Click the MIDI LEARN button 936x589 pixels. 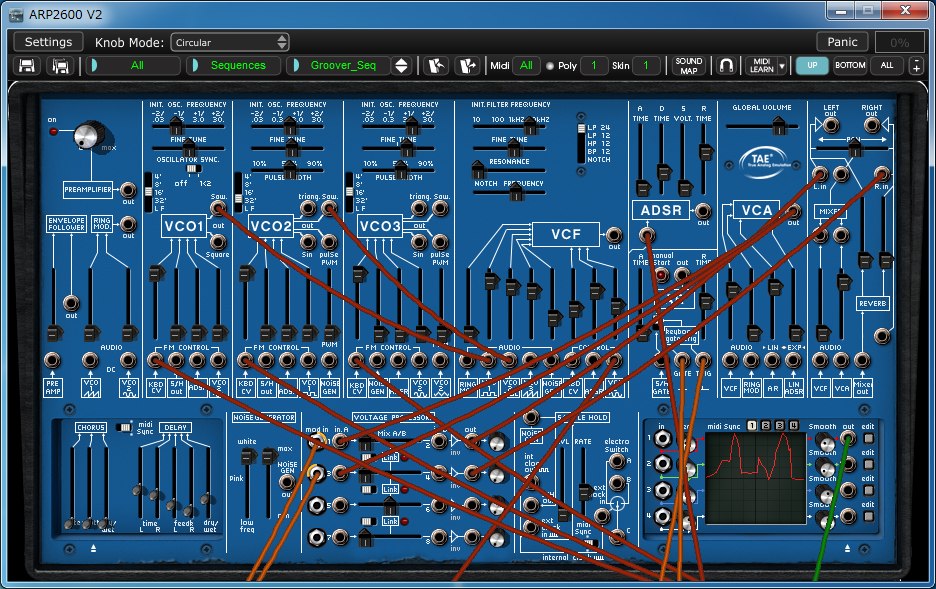pyautogui.click(x=761, y=66)
